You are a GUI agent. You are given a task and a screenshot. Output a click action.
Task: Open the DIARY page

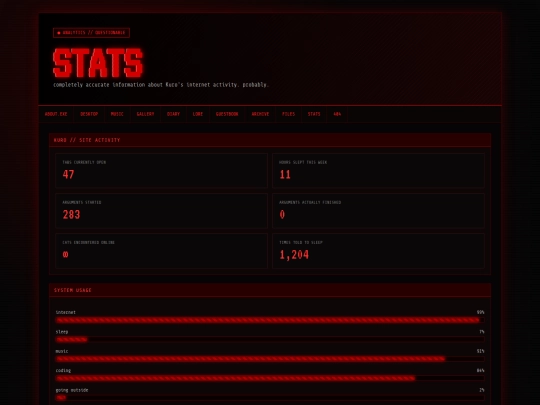[173, 114]
